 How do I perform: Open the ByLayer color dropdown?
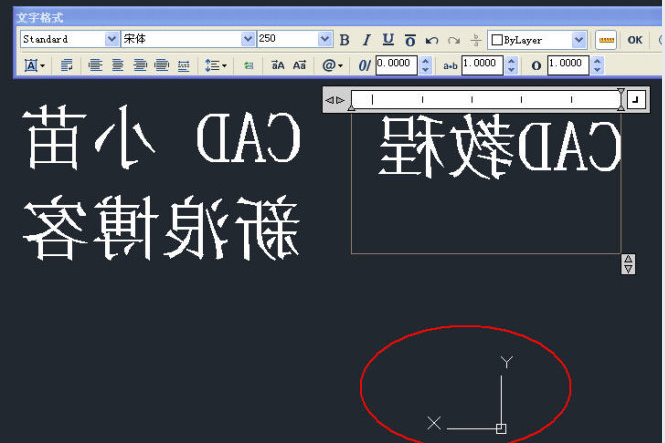[x=579, y=40]
